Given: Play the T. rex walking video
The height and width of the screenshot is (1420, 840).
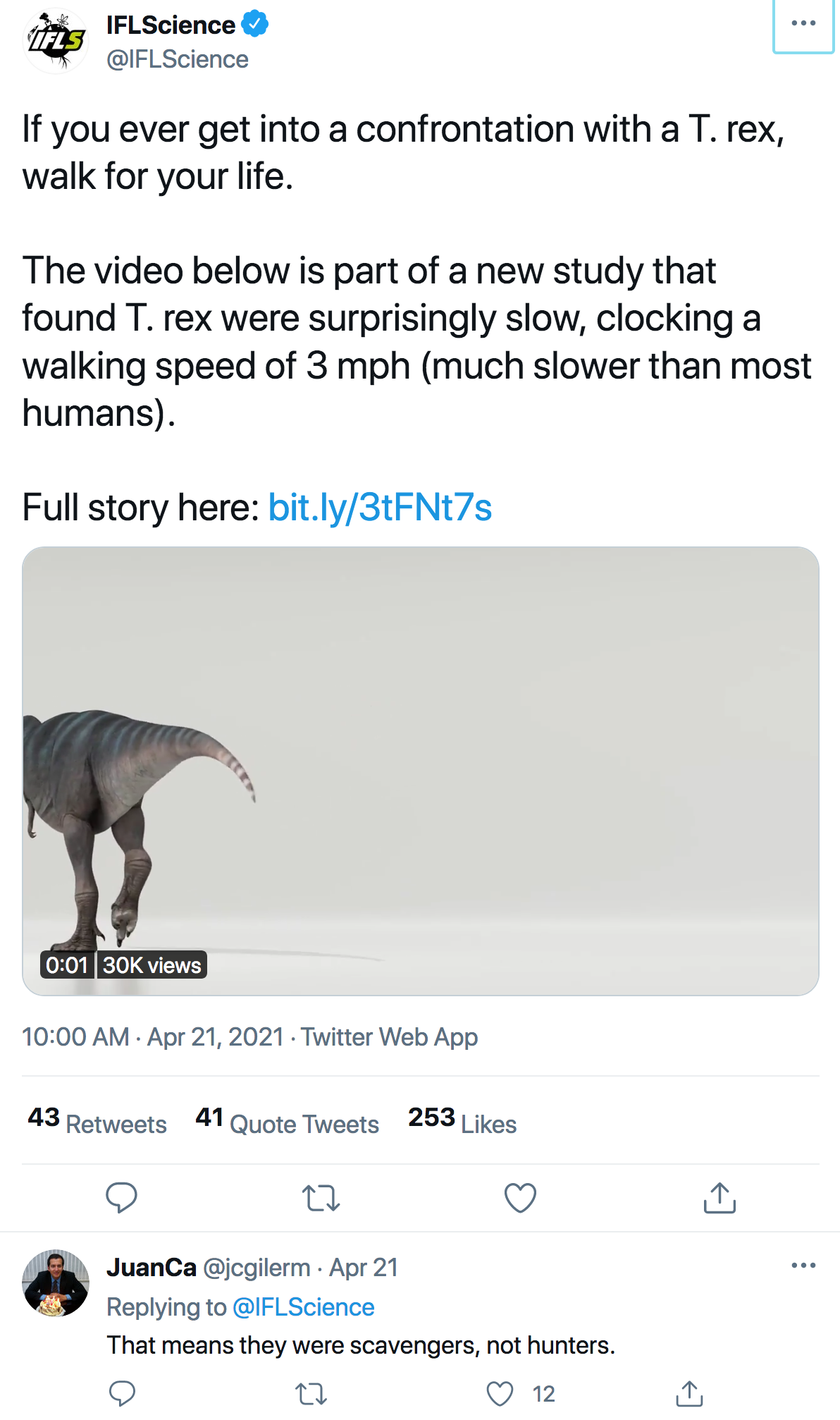Looking at the screenshot, I should pyautogui.click(x=420, y=771).
